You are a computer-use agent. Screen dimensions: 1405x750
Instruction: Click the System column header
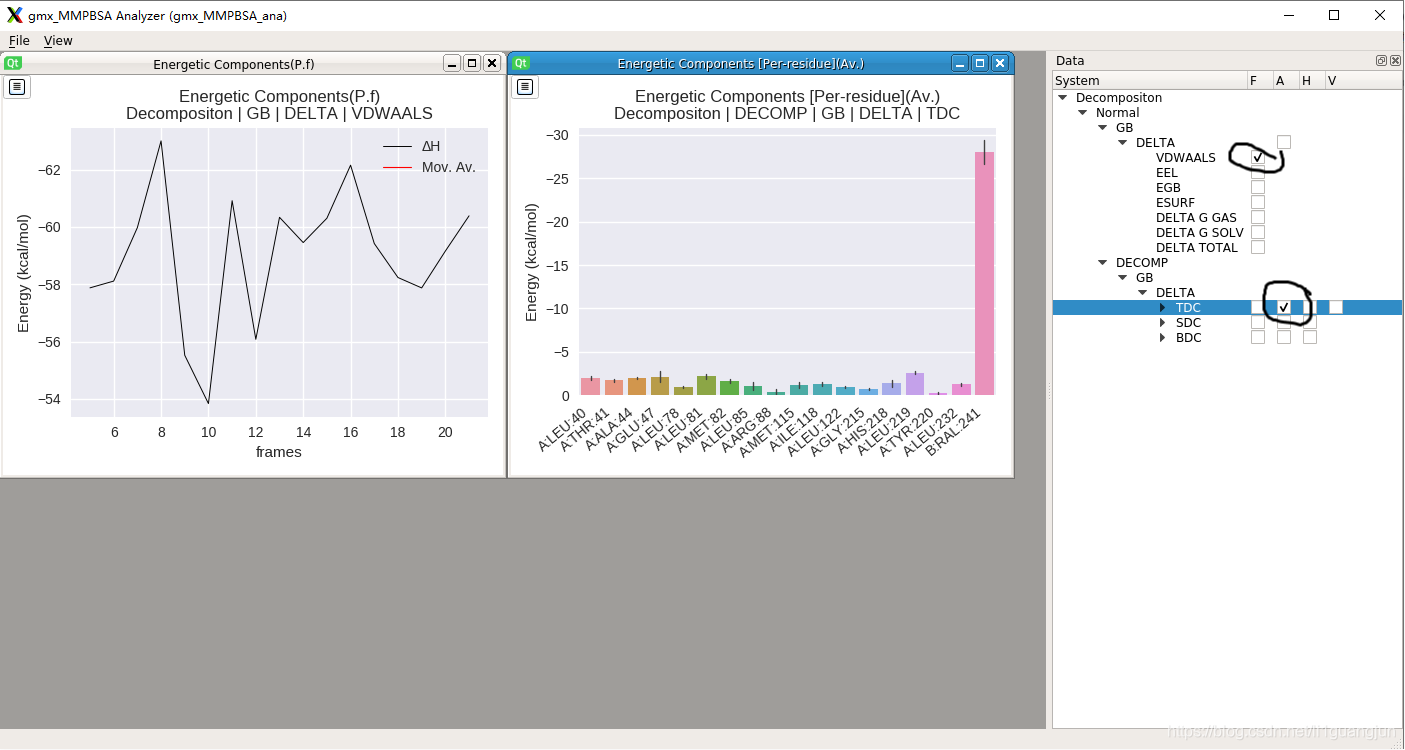click(1150, 80)
